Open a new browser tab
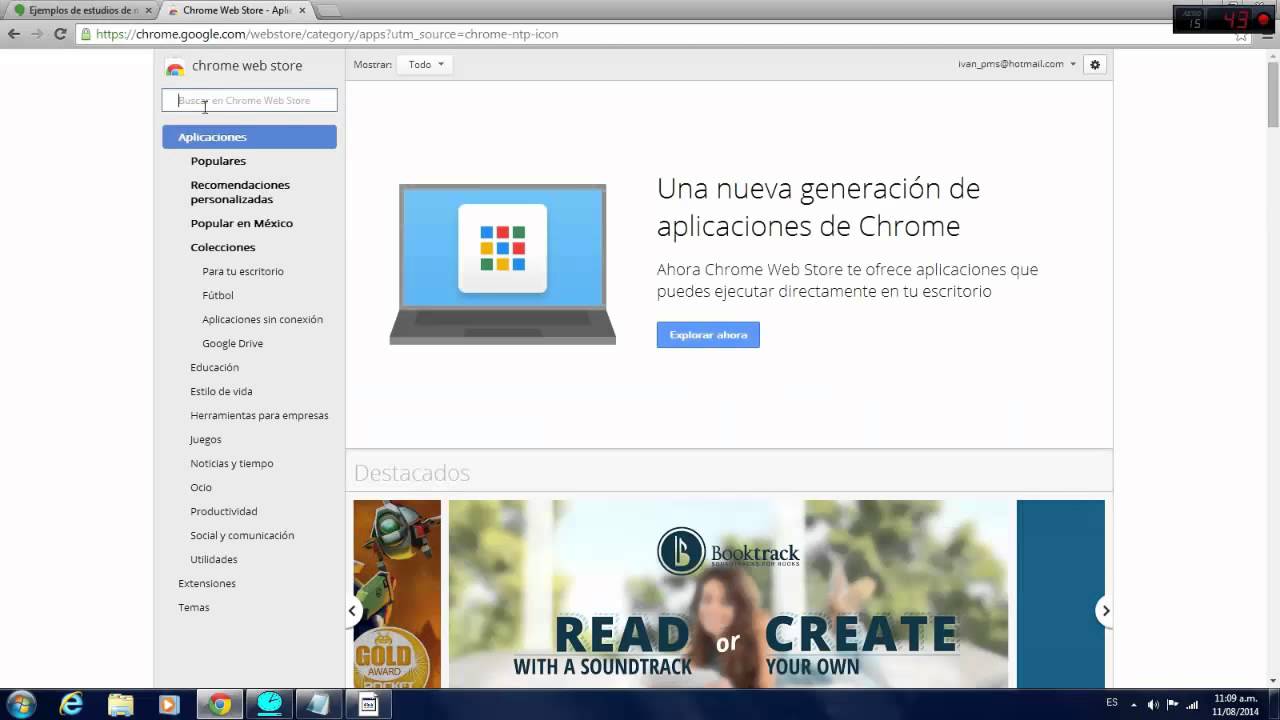The image size is (1280, 720). click(328, 10)
